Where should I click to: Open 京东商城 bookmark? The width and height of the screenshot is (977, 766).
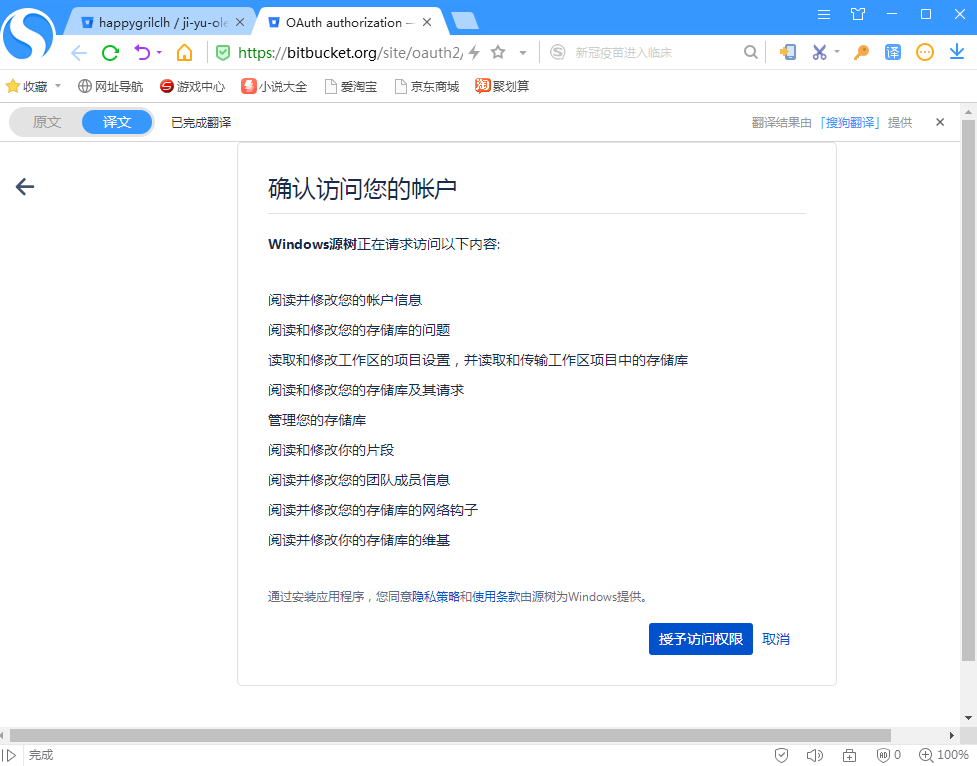point(427,87)
